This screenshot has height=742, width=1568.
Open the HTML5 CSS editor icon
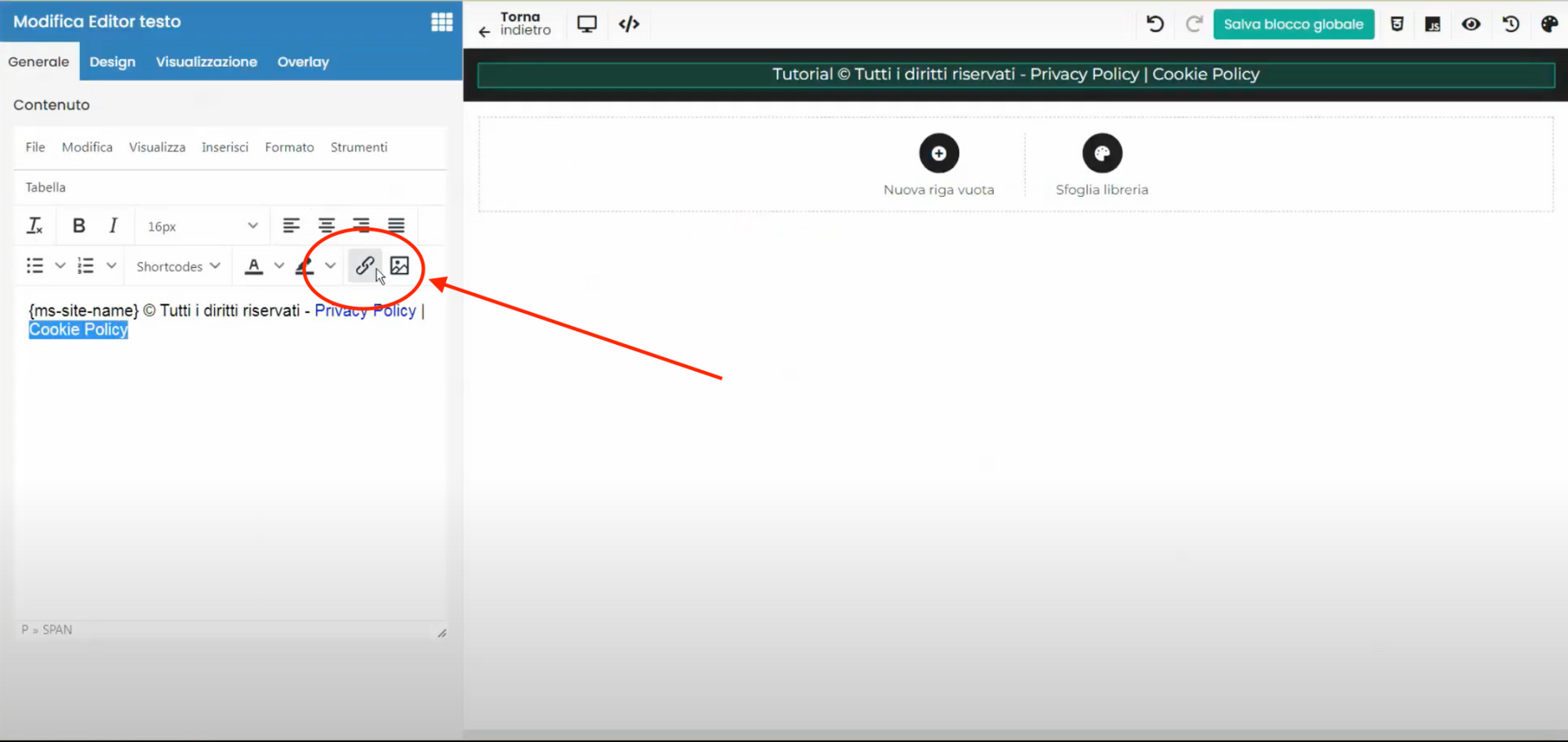(1396, 25)
